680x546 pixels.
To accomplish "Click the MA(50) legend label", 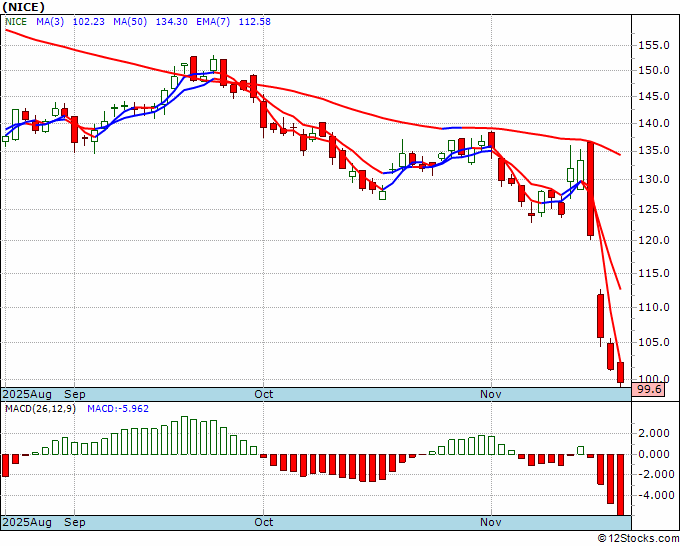I will tap(130, 22).
